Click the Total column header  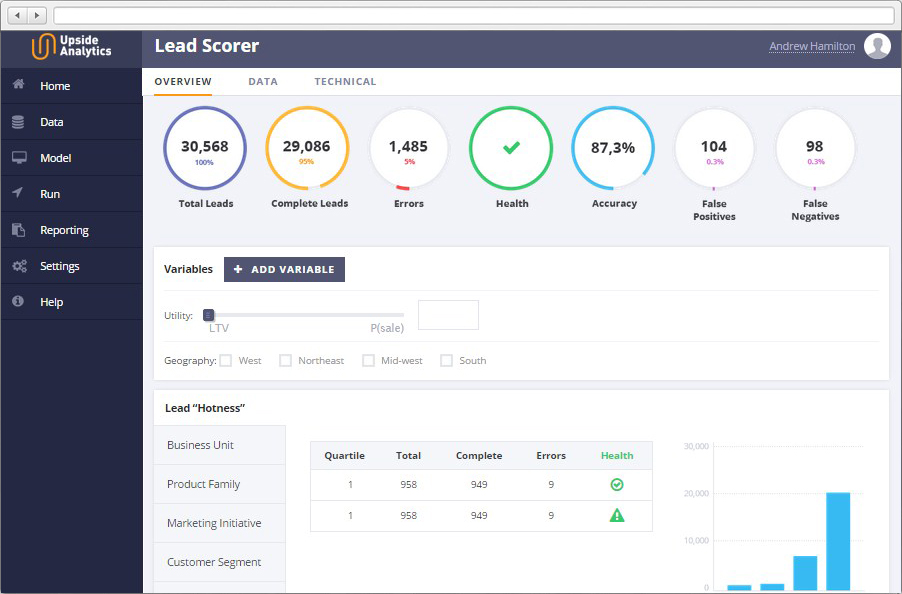coord(408,455)
